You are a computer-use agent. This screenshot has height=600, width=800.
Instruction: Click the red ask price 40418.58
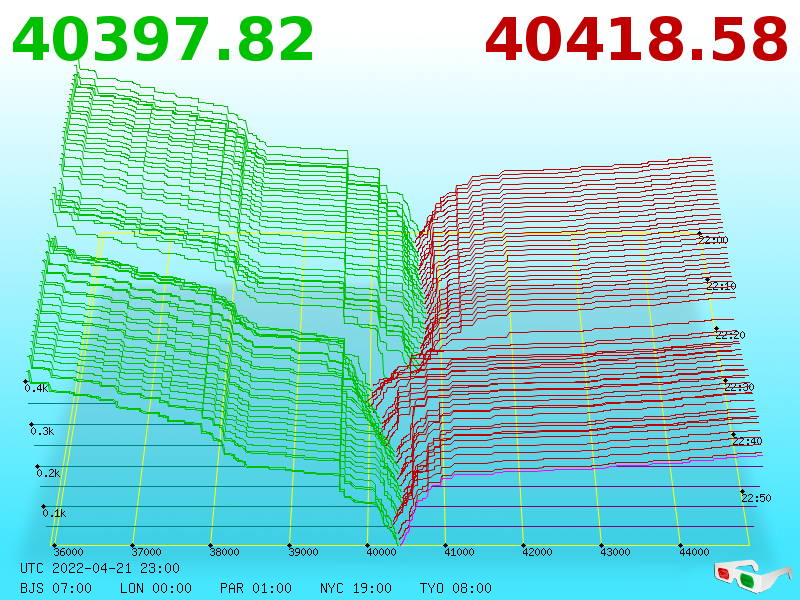pyautogui.click(x=636, y=39)
